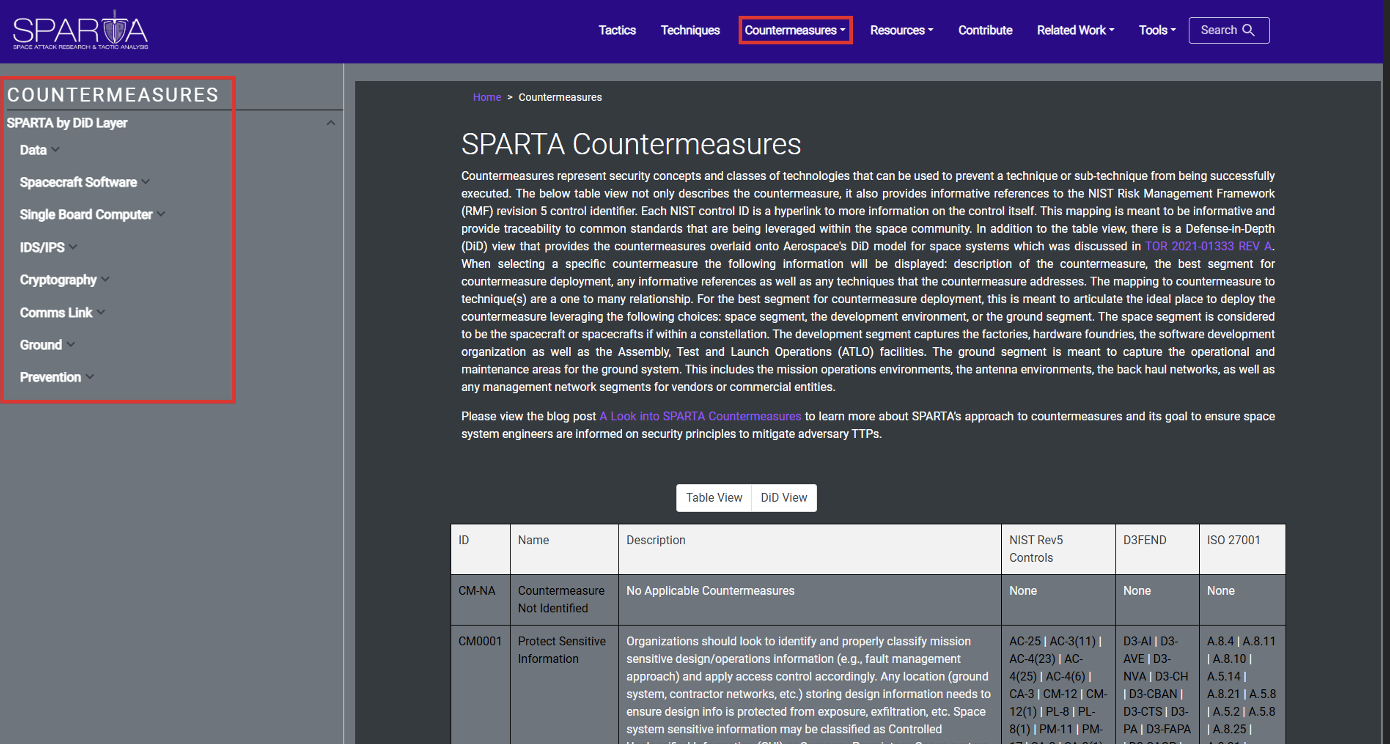Open the A.5.14 ISO 27001 link

click(1224, 677)
